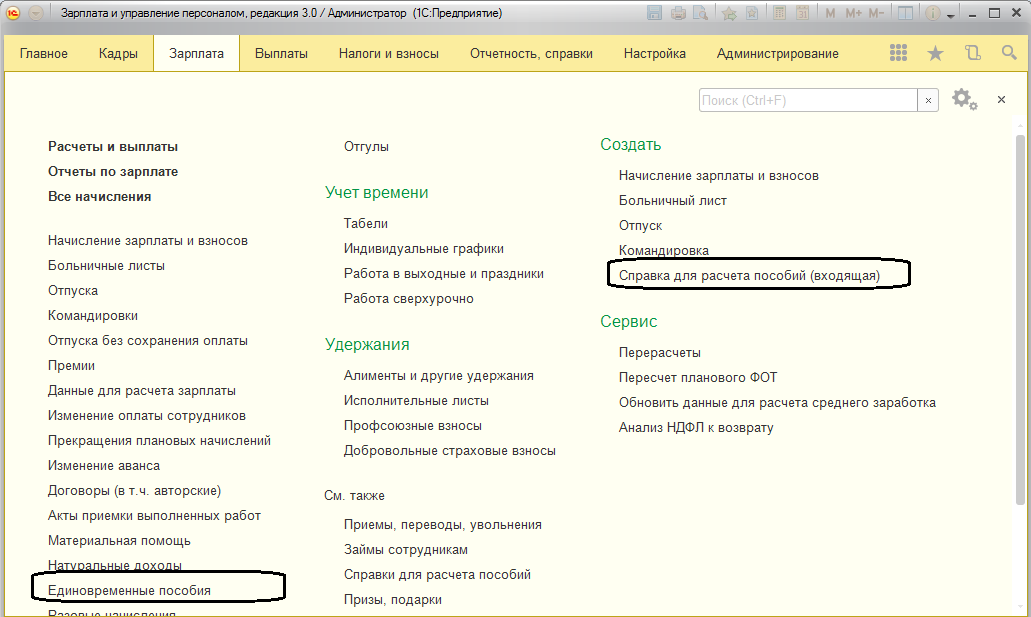The width and height of the screenshot is (1031, 617).
Task: Click the magnifier search icon in section bar
Action: 1009,53
